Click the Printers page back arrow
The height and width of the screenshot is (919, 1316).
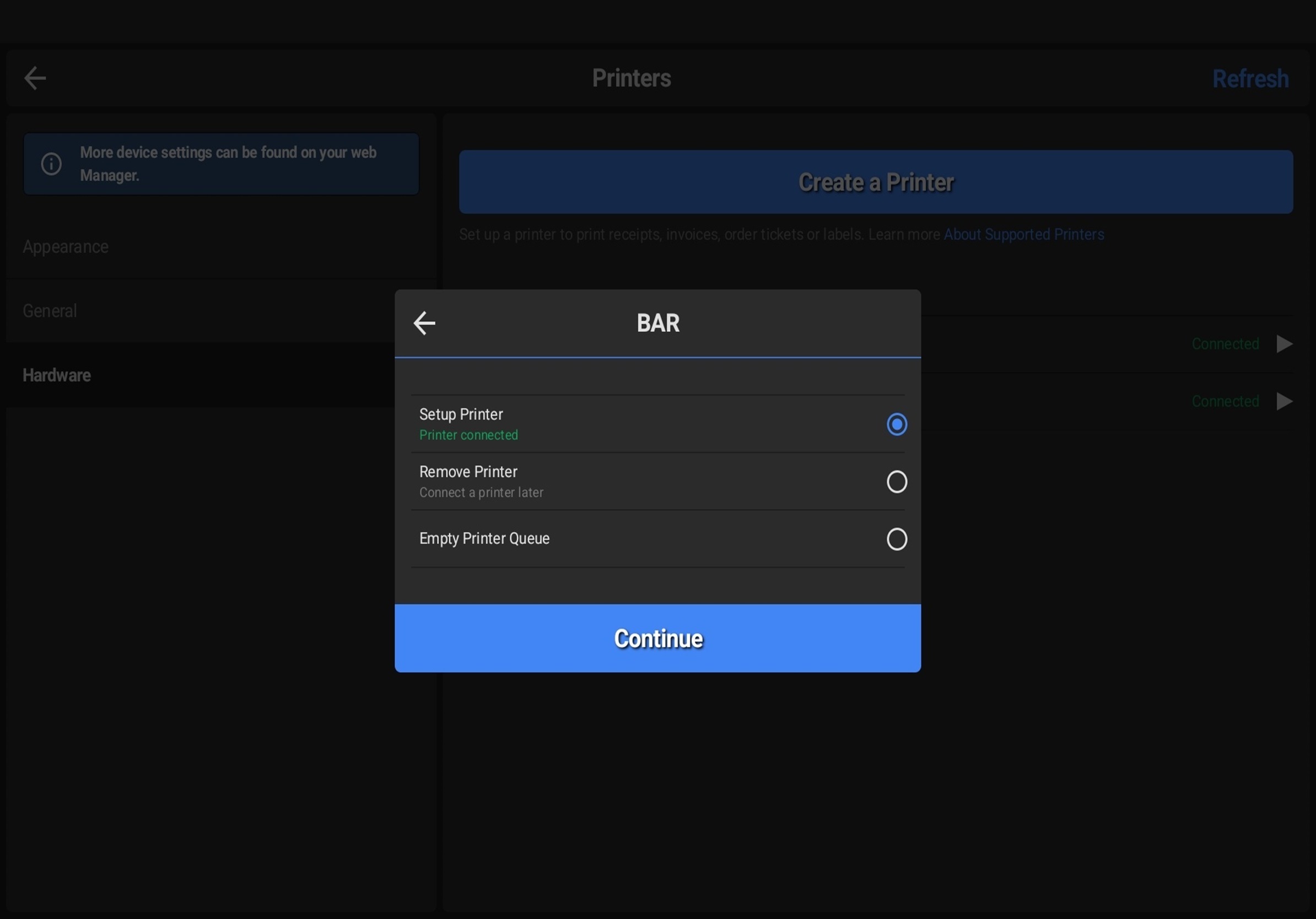pyautogui.click(x=34, y=78)
